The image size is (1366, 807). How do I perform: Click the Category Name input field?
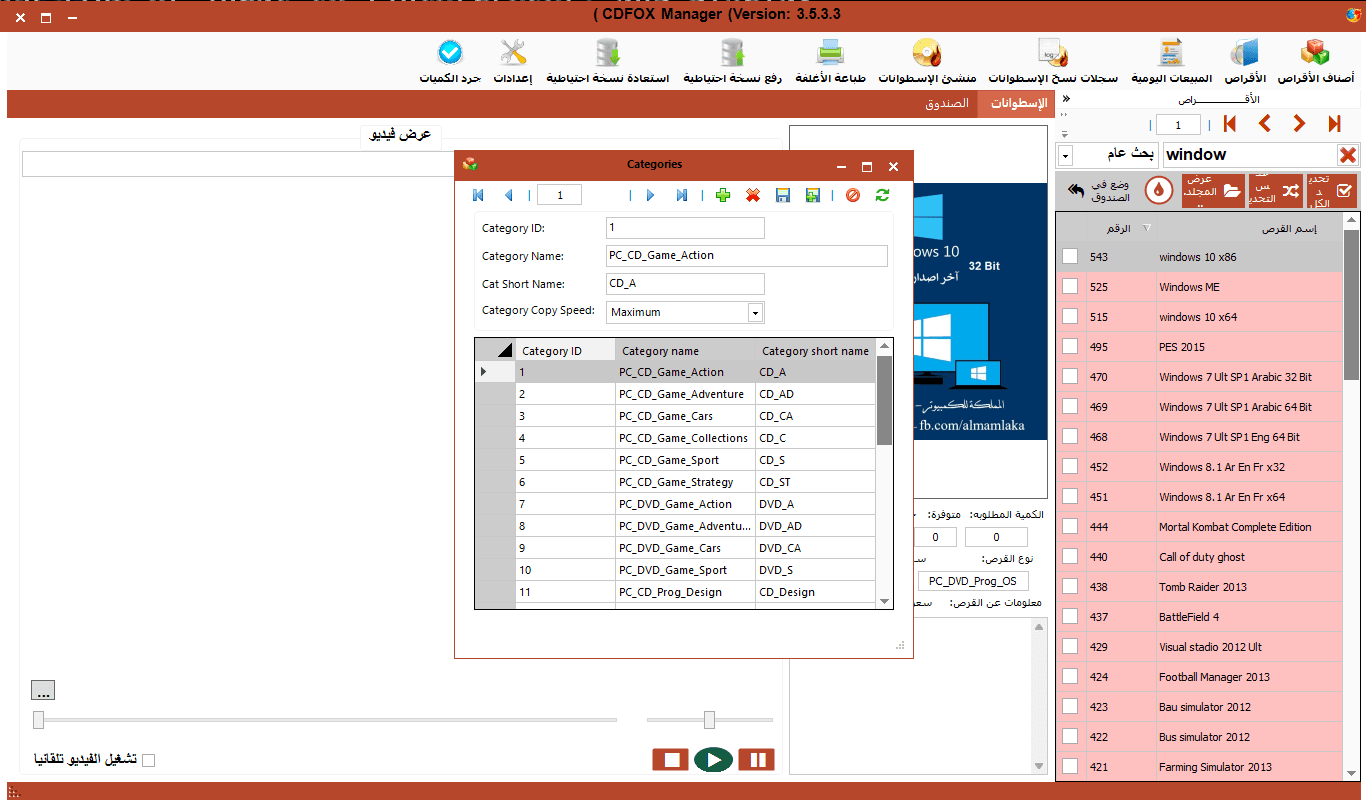click(x=747, y=256)
